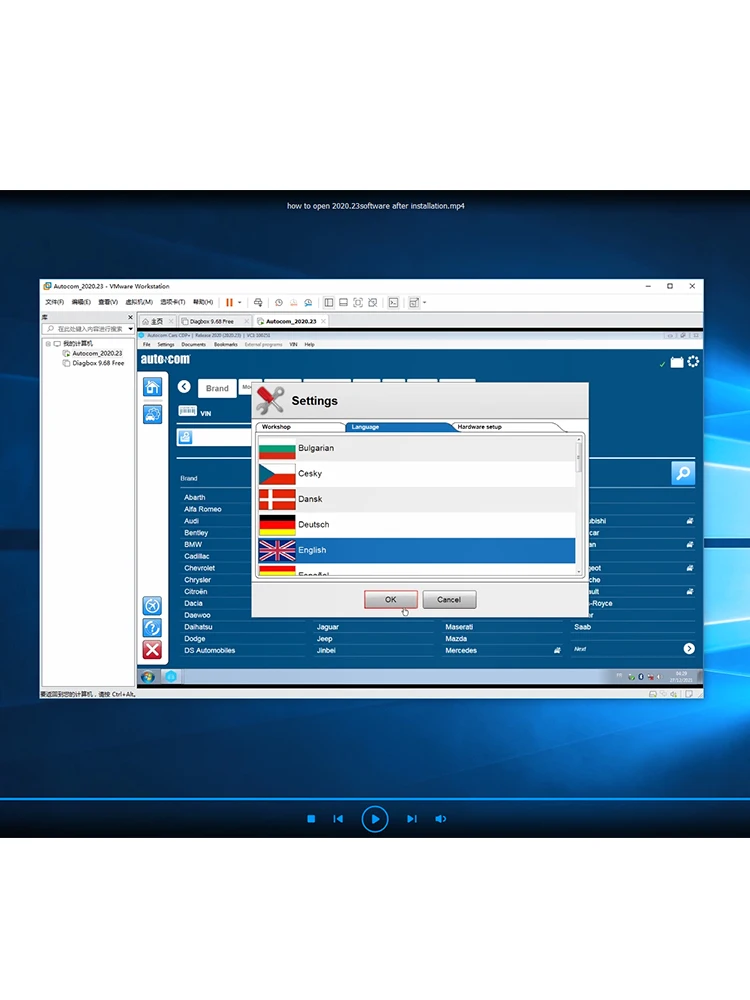Viewport: 750px width, 1000px height.
Task: Open the Bookmarks menu in Autocom
Action: [x=225, y=344]
